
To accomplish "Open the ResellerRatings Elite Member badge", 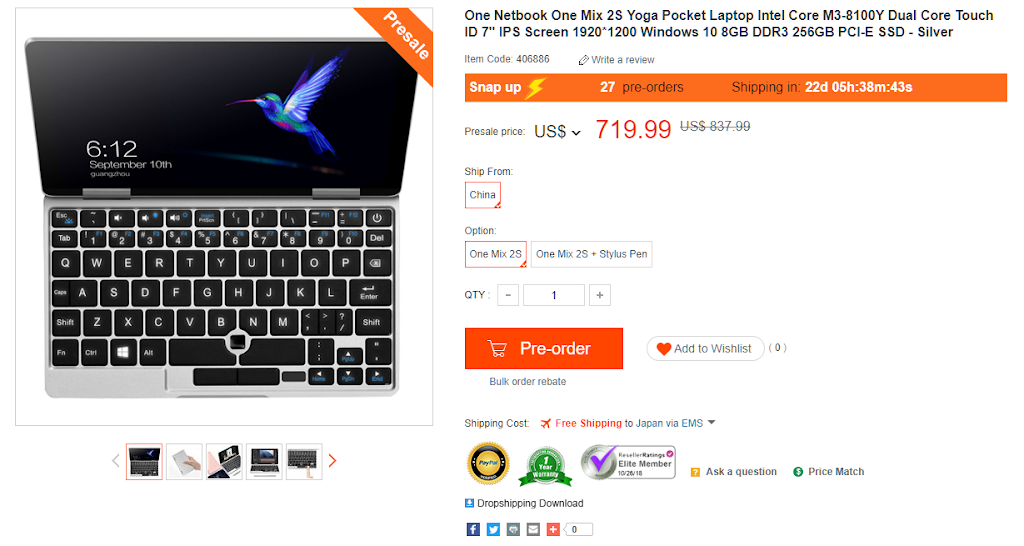I will [628, 462].
